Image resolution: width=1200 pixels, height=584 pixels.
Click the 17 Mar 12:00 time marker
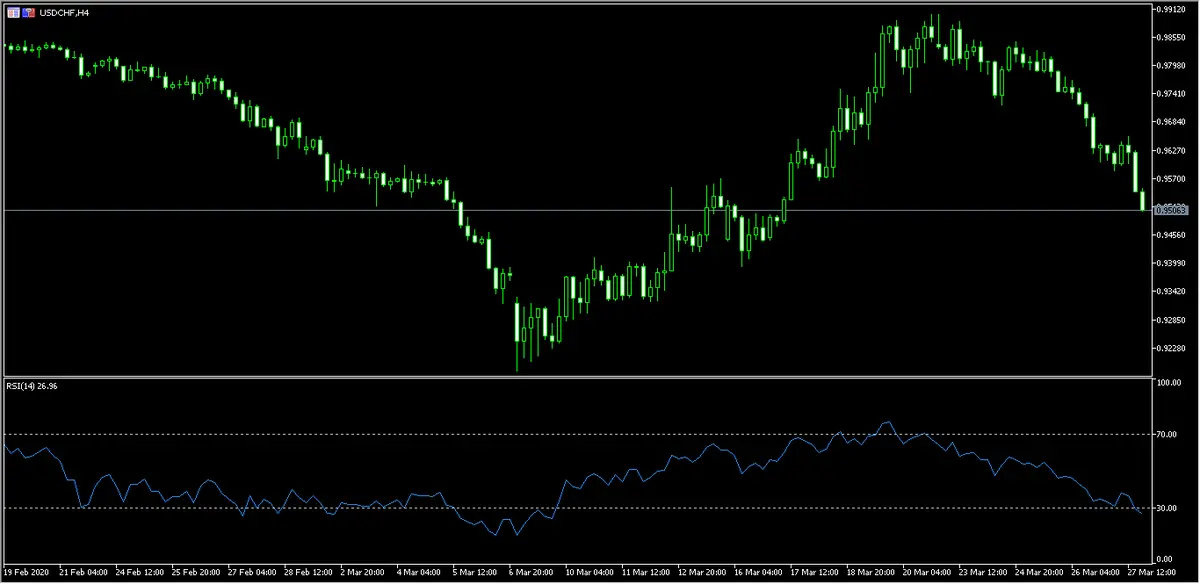[813, 575]
